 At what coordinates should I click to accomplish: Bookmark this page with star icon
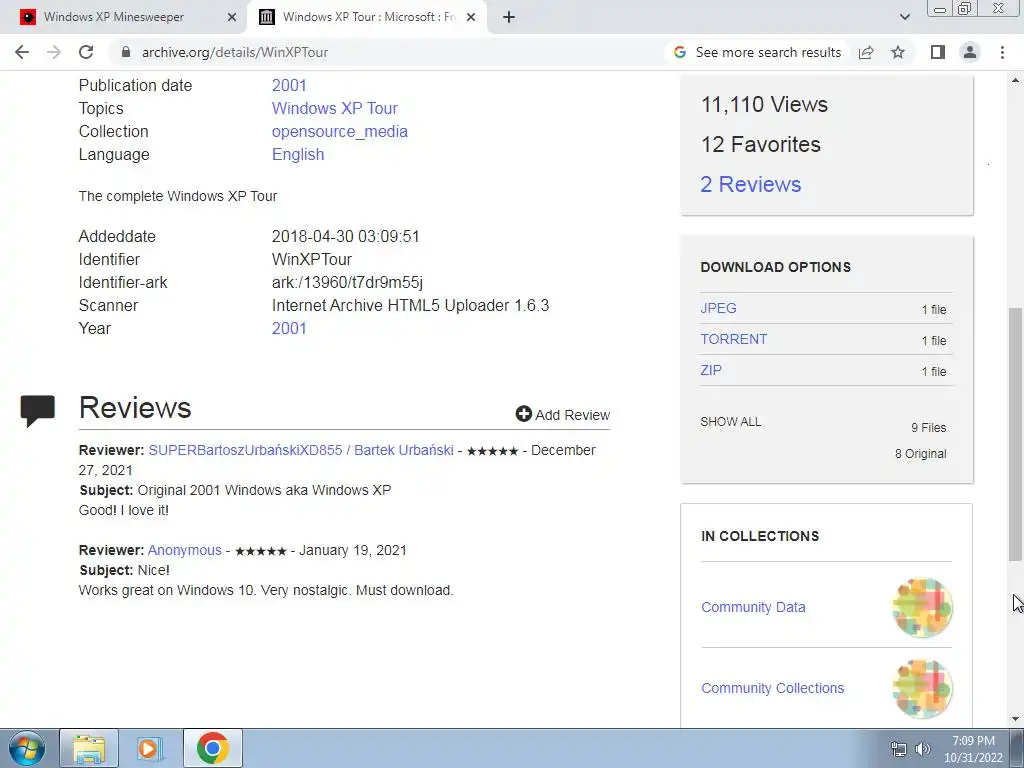(x=898, y=52)
